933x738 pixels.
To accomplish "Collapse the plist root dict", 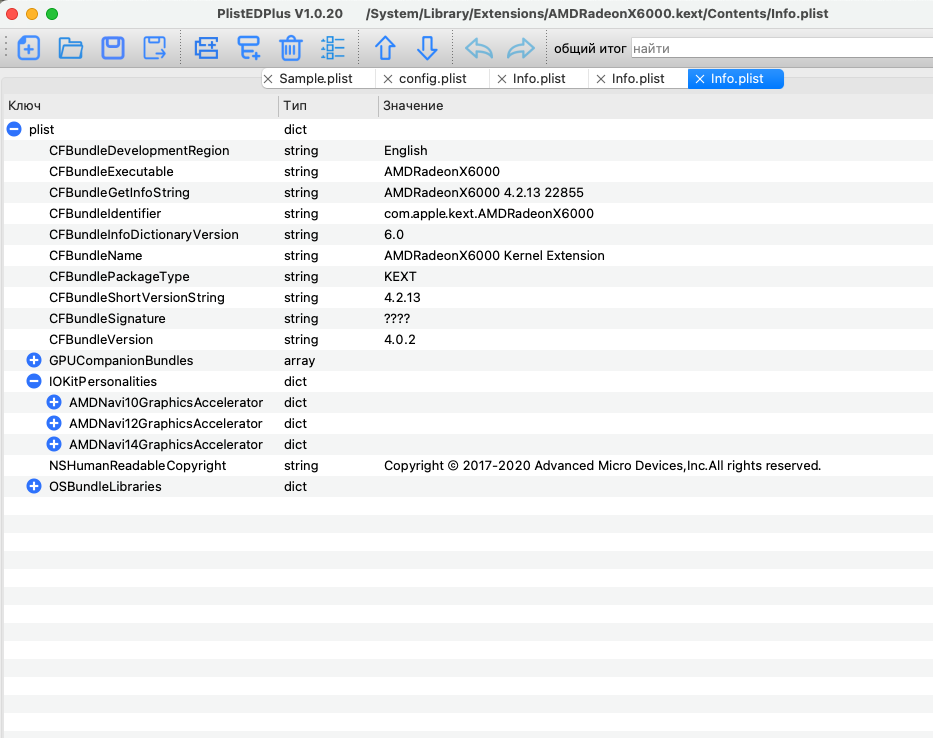I will [14, 129].
